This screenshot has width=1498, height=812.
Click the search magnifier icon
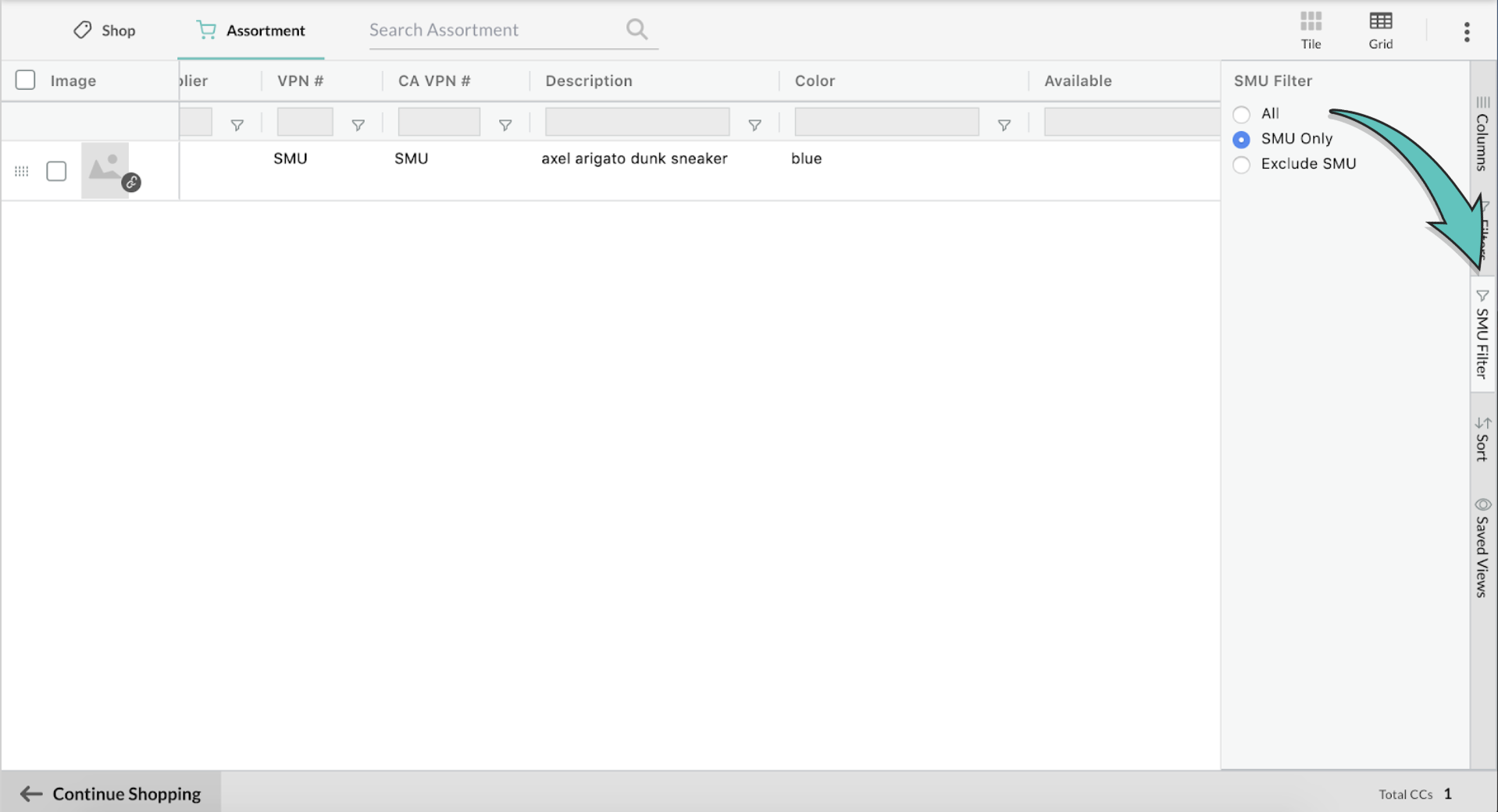637,30
